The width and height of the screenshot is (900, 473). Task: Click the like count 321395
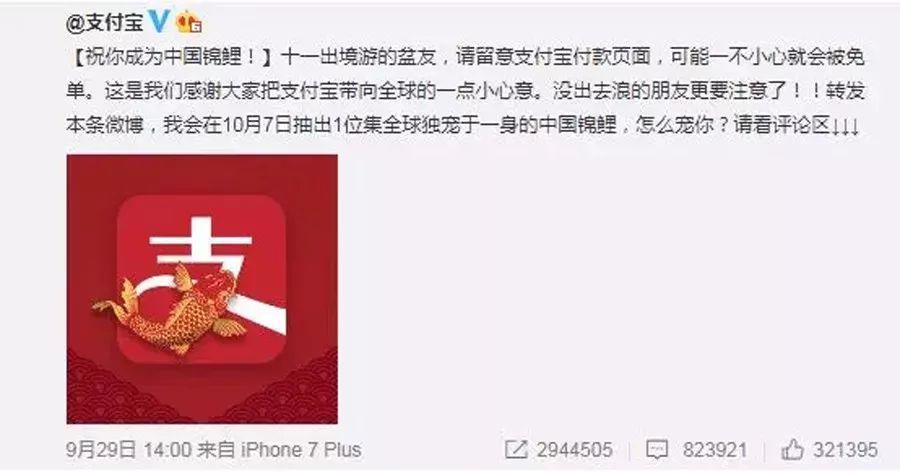click(845, 449)
